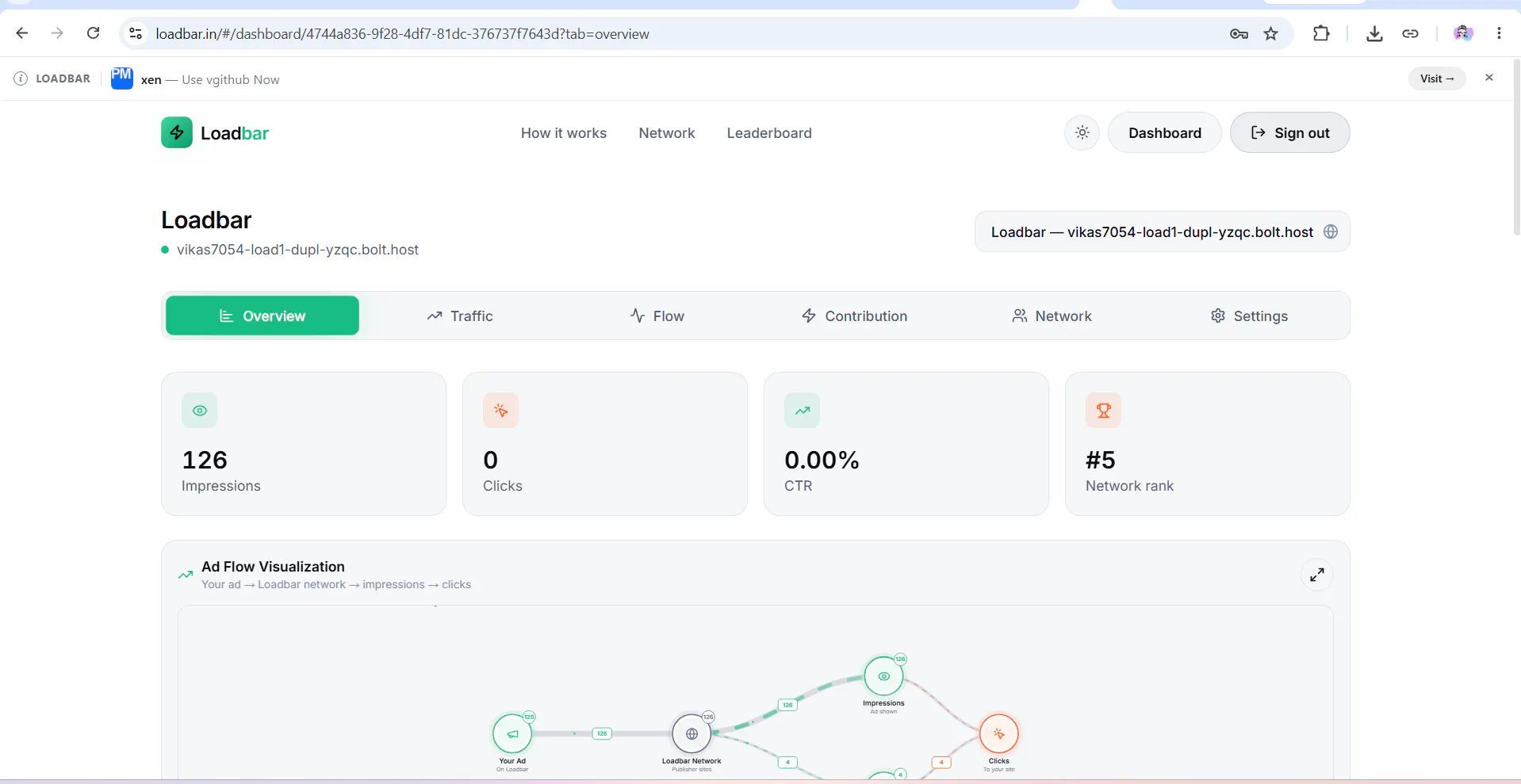Click the Dashboard button
1521x784 pixels.
[1165, 132]
